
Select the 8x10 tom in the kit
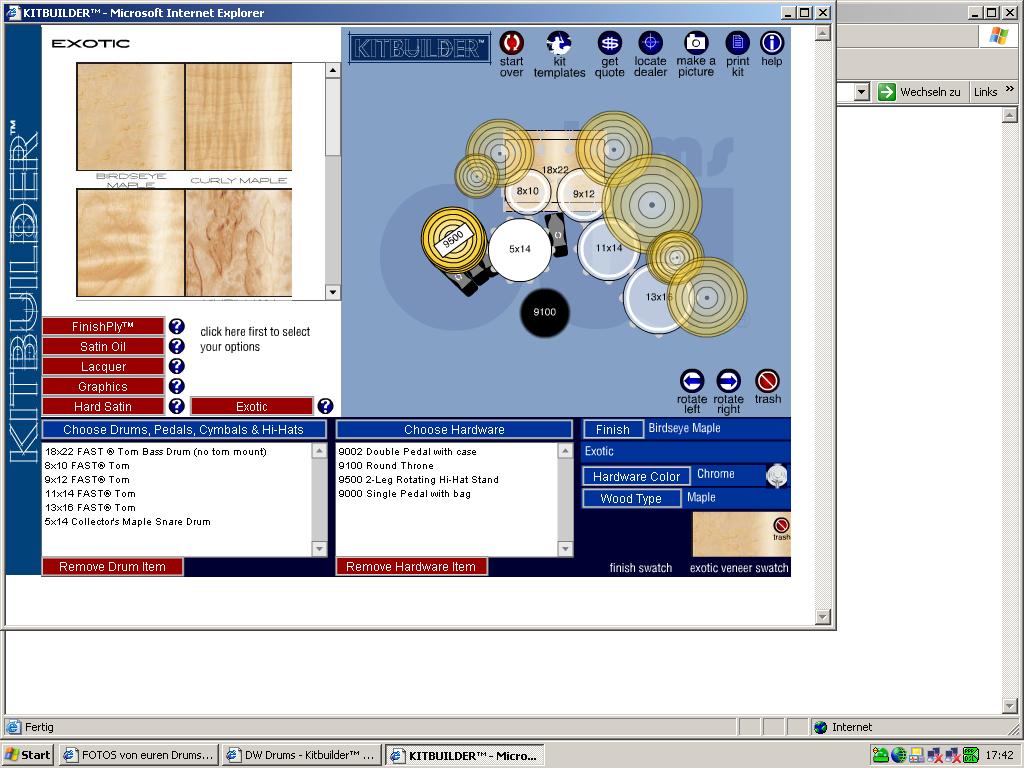coord(528,191)
